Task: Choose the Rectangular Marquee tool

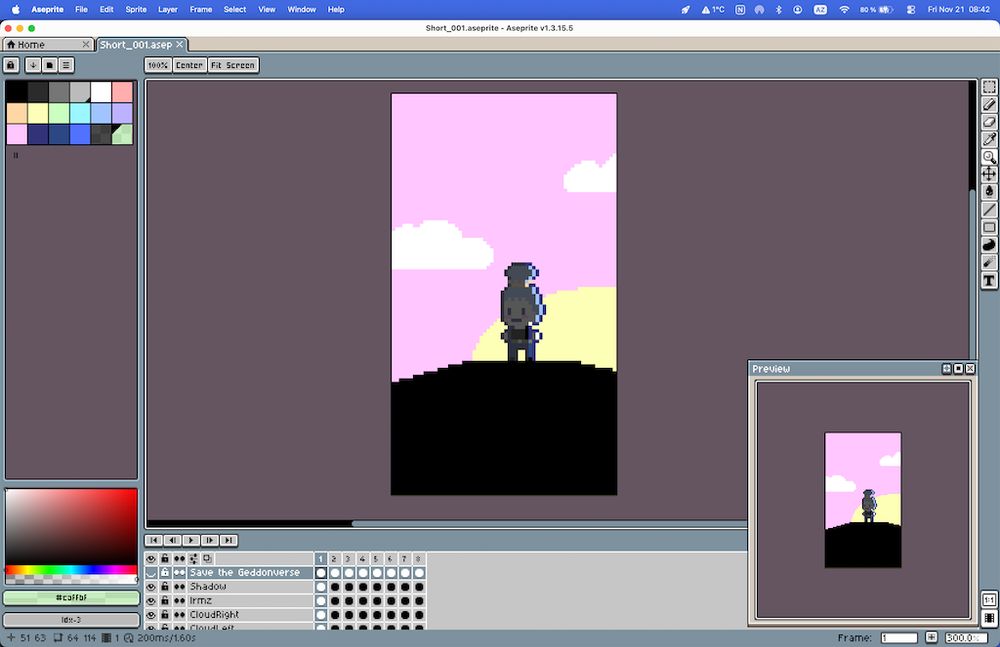Action: [989, 86]
